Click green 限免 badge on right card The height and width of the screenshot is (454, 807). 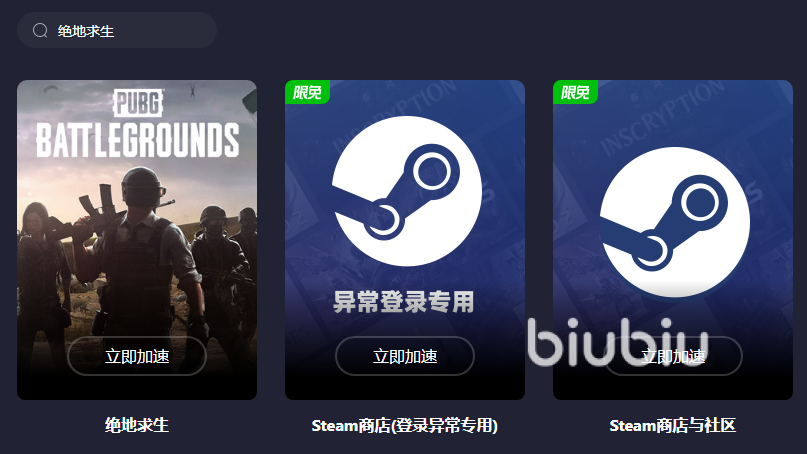(575, 92)
